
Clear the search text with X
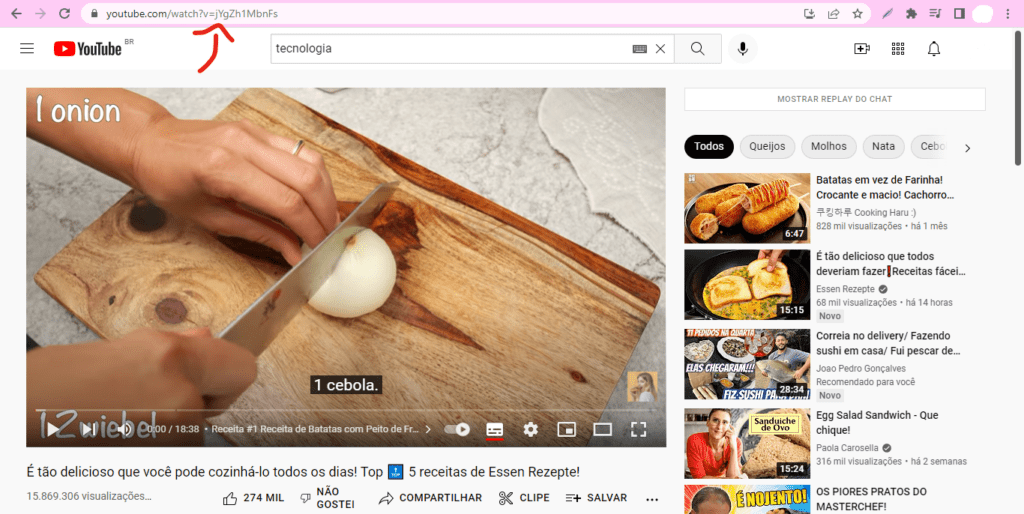click(660, 48)
